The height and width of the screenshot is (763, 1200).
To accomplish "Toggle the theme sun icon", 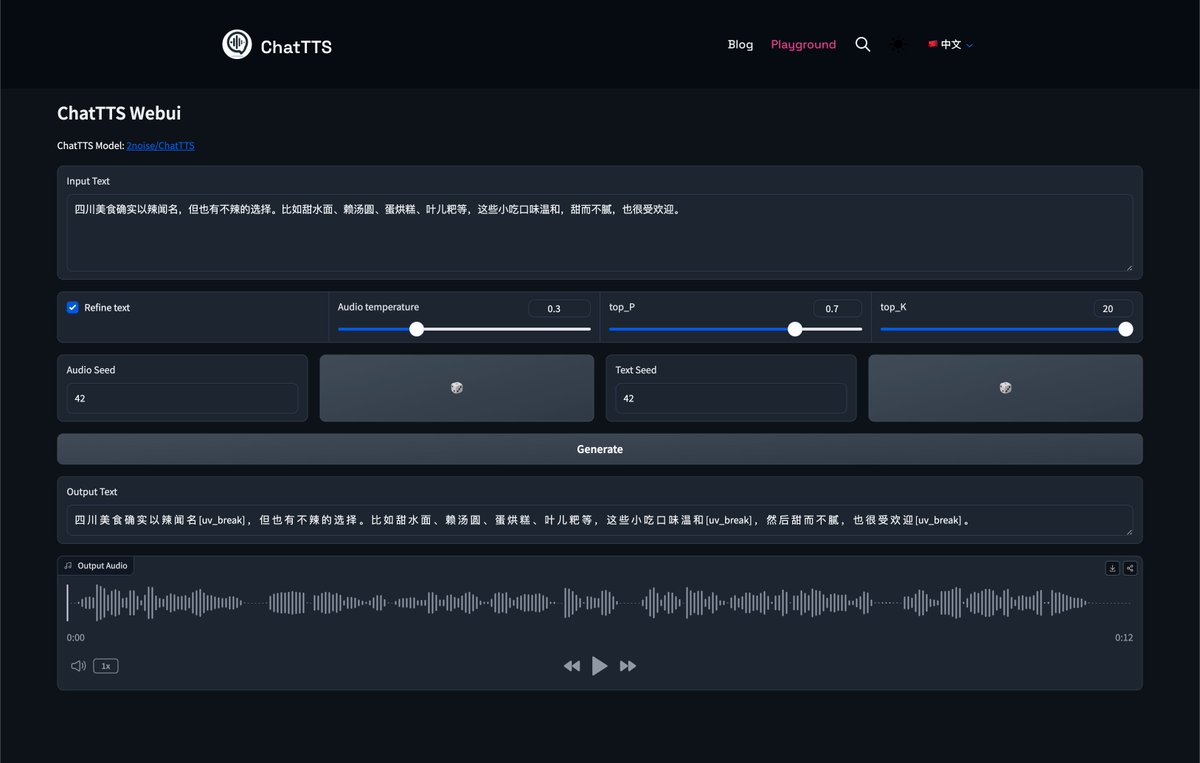I will [897, 44].
